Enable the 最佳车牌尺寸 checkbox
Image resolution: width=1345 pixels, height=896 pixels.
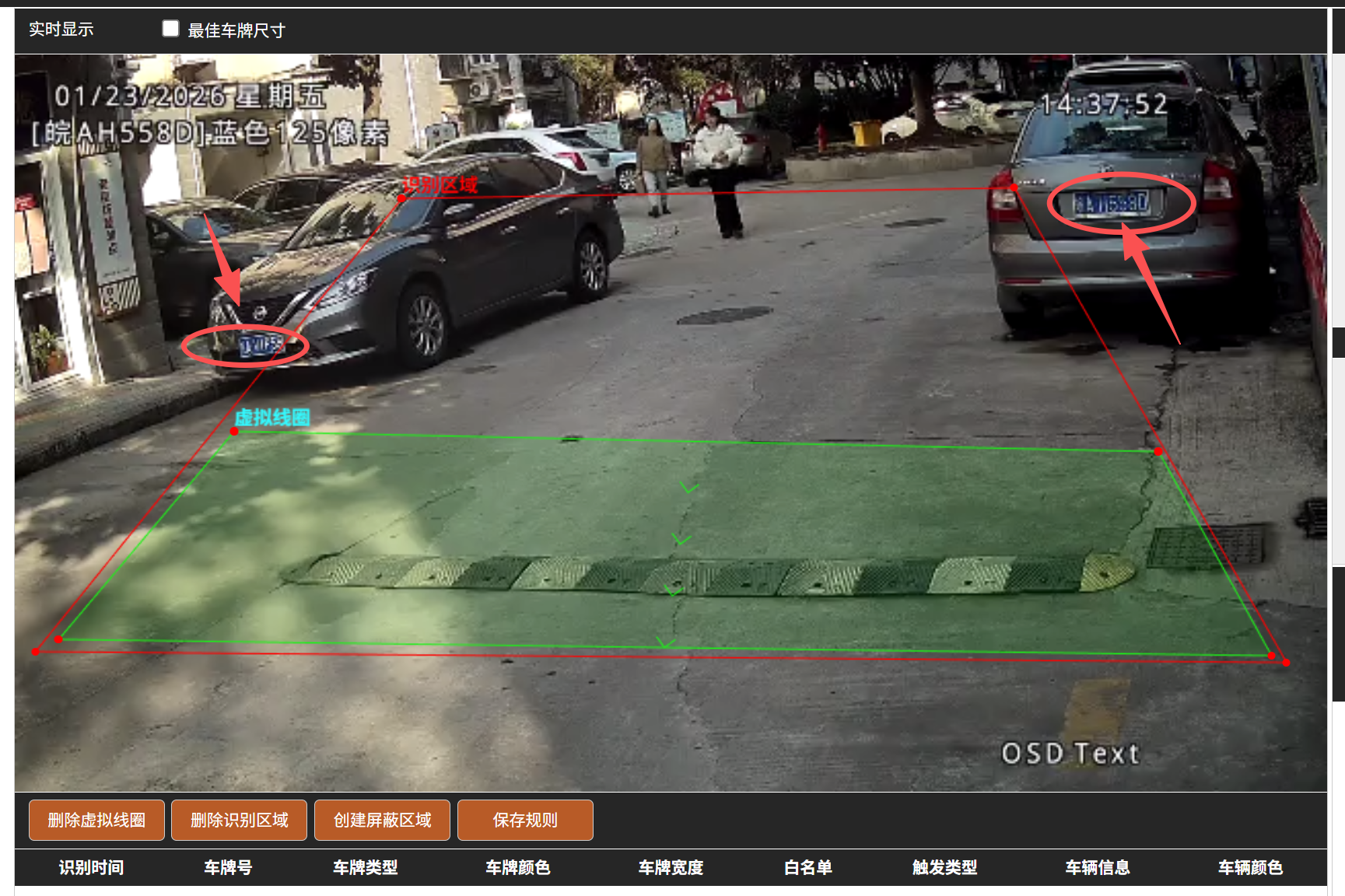coord(170,29)
